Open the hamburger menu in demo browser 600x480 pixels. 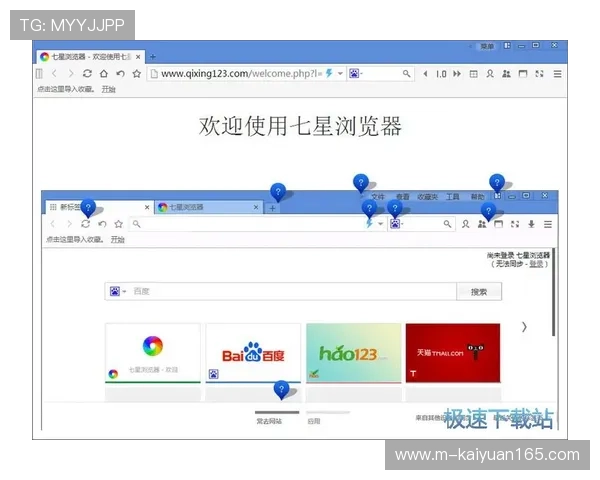tap(548, 224)
